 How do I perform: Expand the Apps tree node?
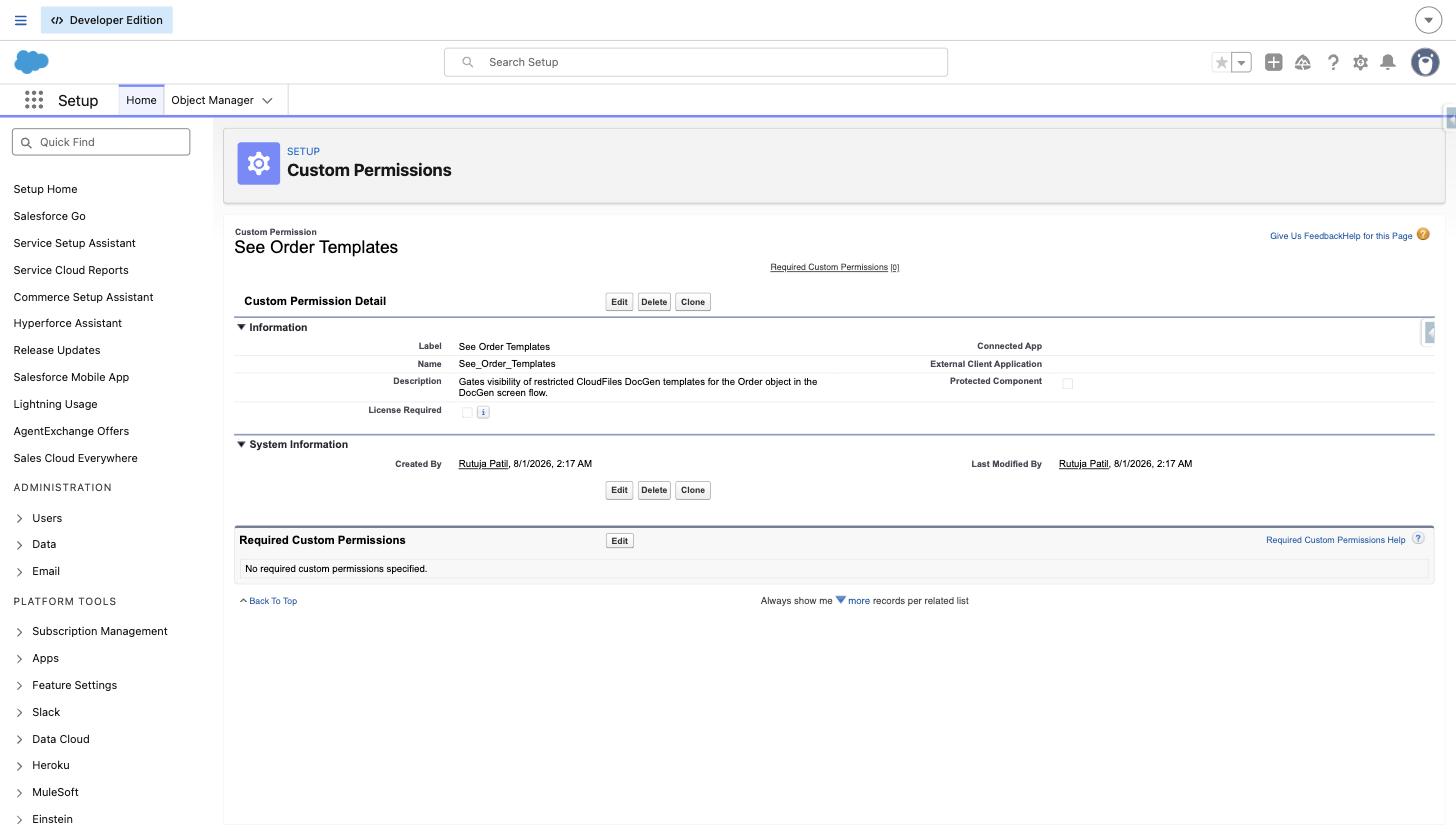[19, 659]
